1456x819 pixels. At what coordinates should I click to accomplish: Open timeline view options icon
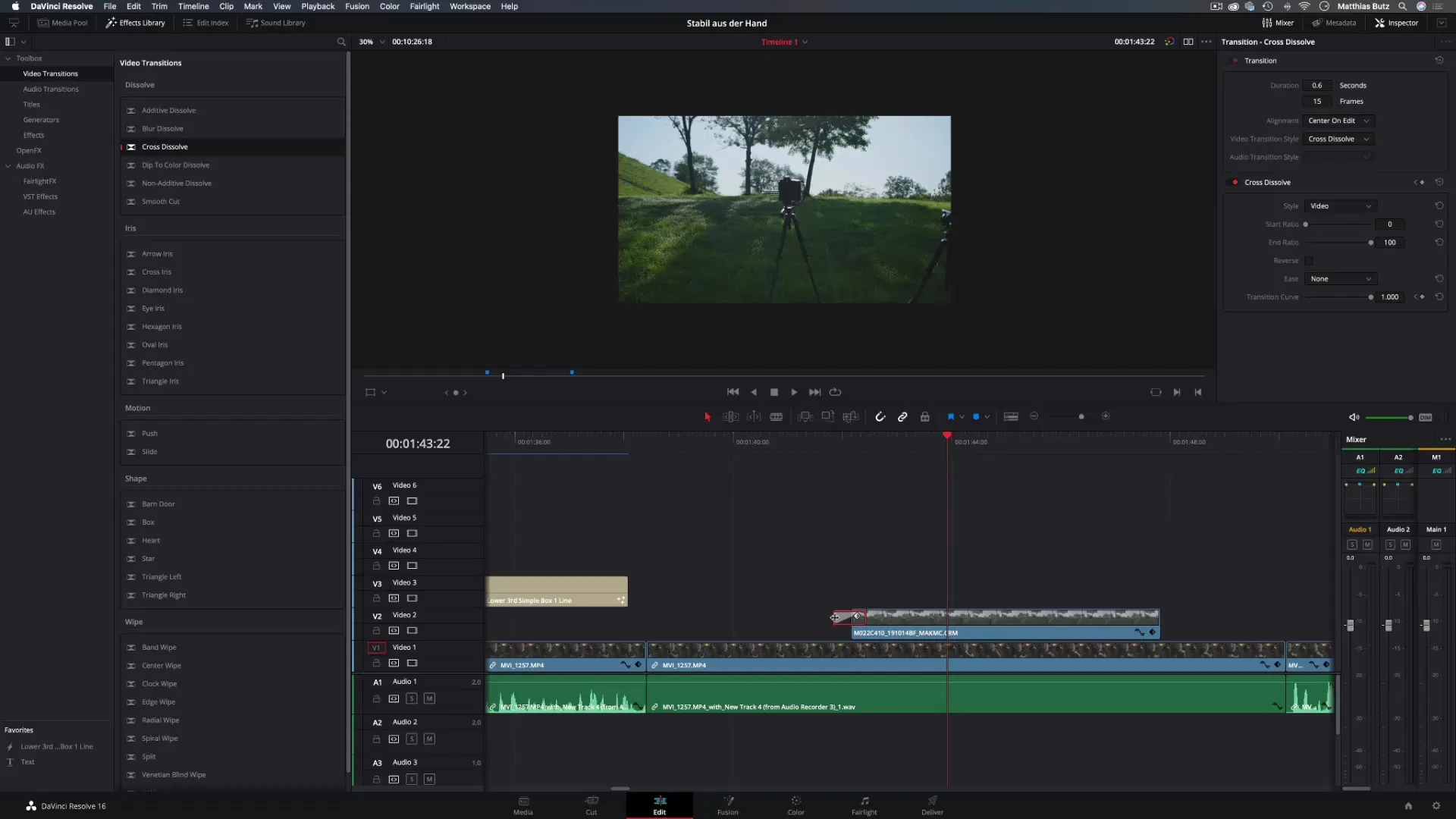point(1011,416)
